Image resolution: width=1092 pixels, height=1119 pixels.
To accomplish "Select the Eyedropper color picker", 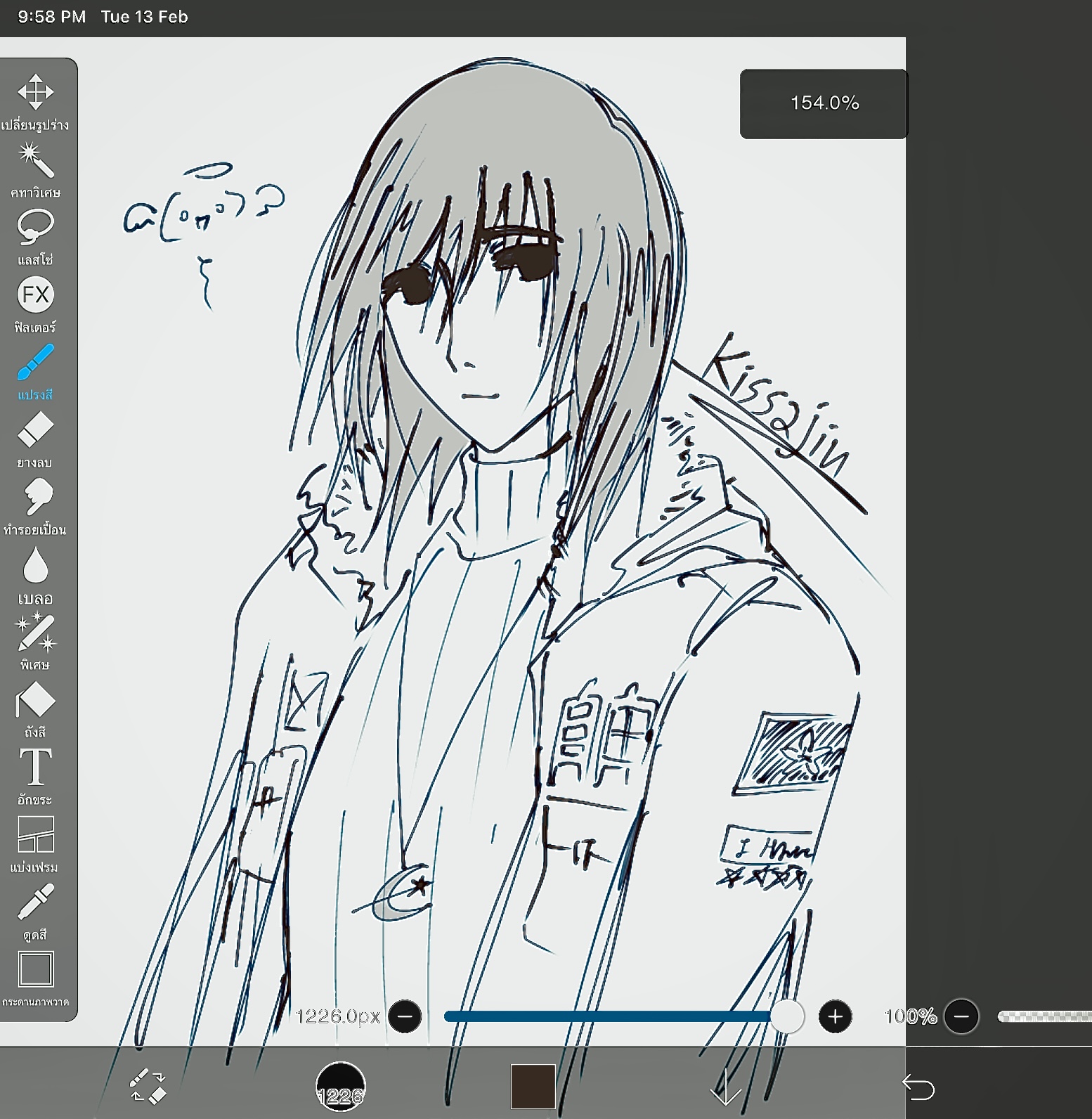I will tap(35, 903).
